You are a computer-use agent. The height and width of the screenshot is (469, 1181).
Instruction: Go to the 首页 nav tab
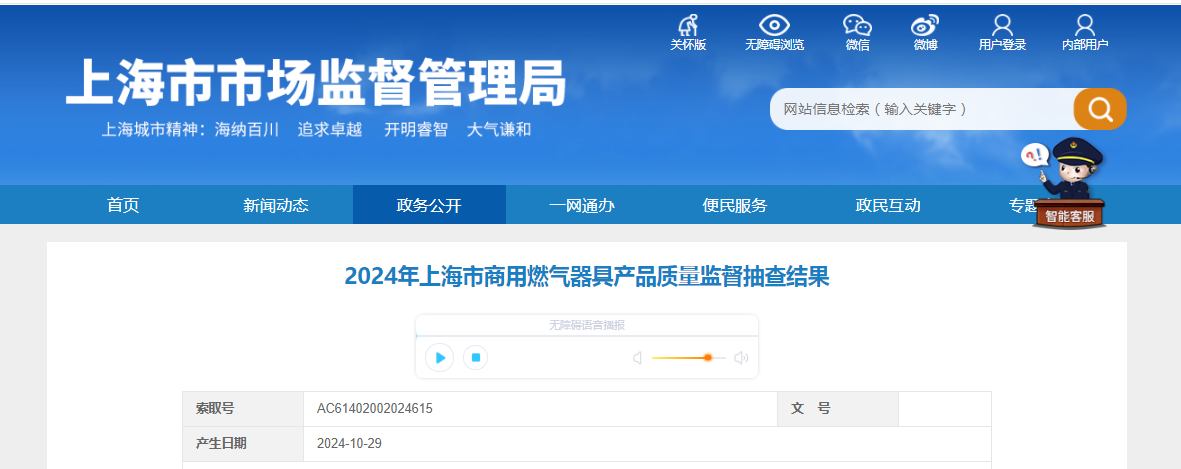tap(123, 205)
